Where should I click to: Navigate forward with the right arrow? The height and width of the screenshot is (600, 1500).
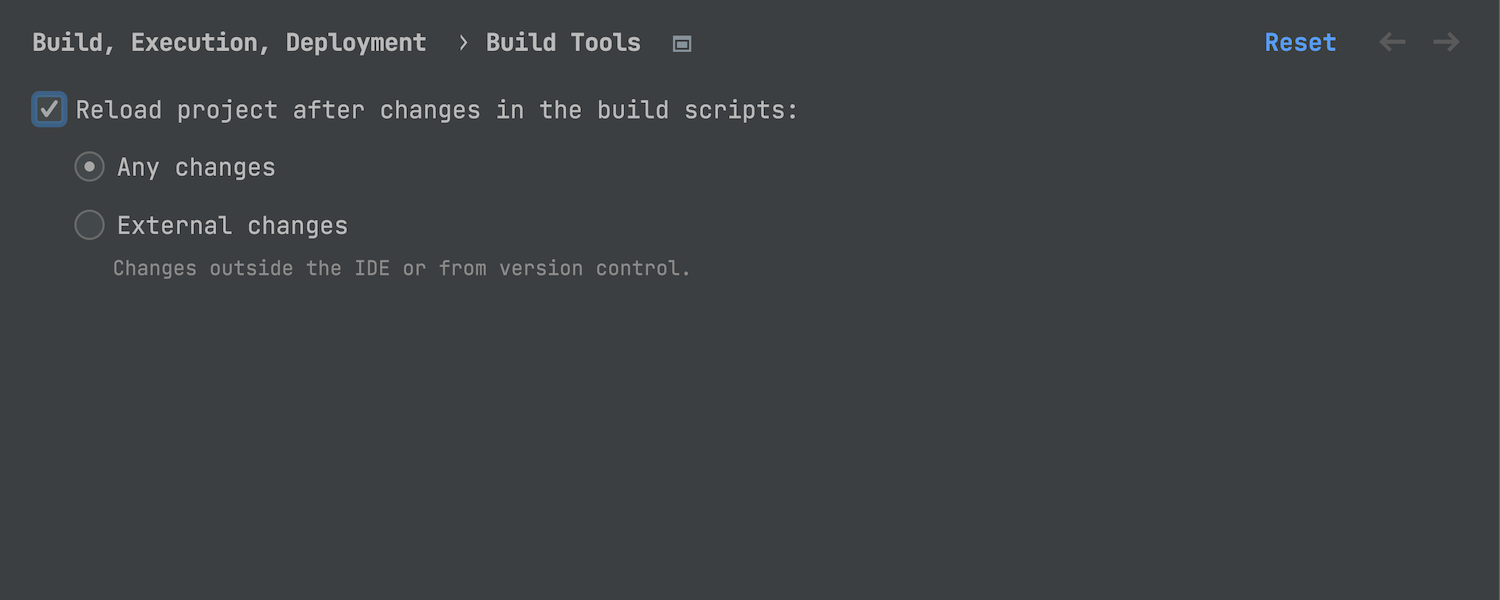coord(1446,42)
